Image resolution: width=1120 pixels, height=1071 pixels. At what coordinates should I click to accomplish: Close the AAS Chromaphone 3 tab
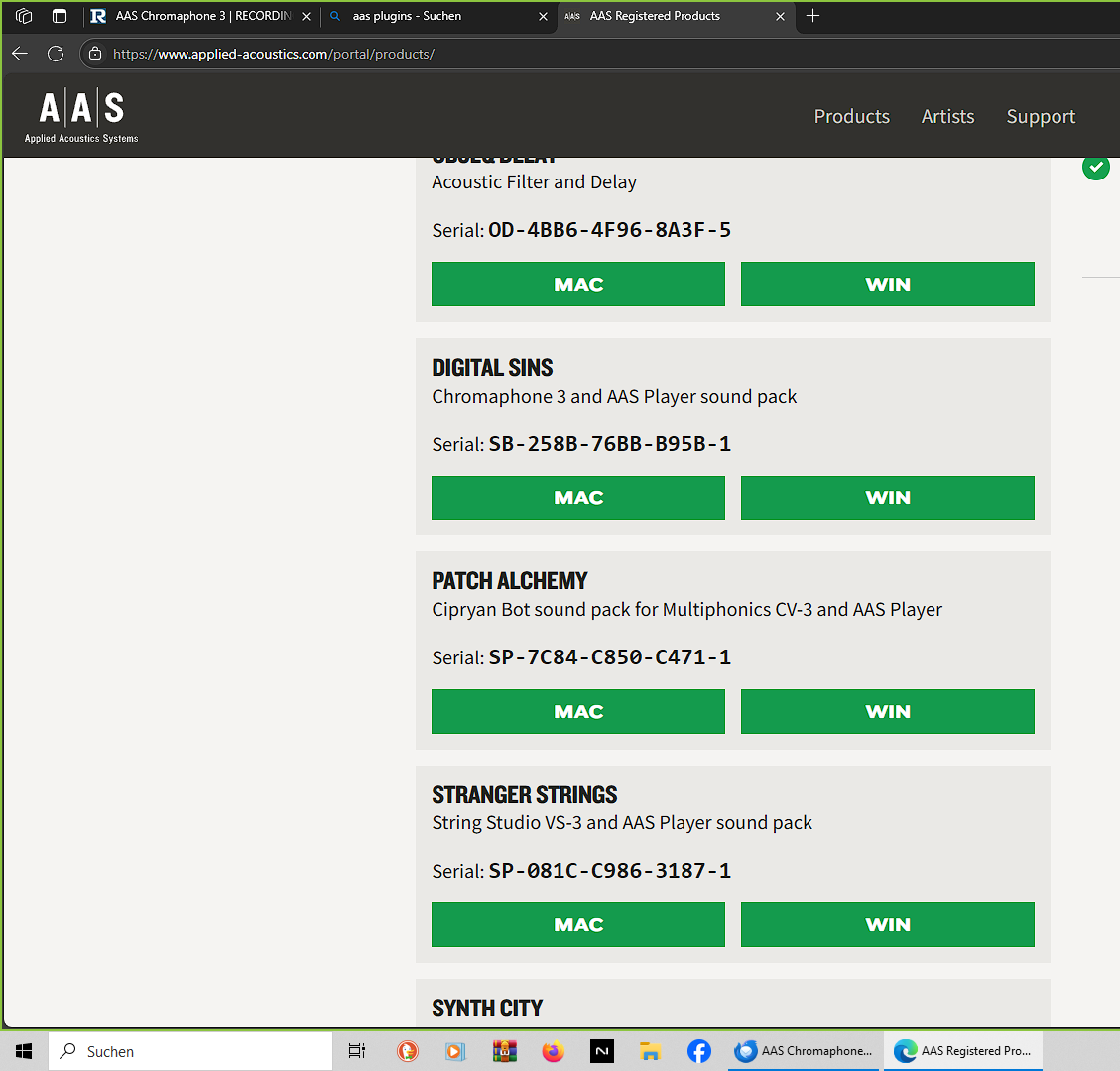pyautogui.click(x=306, y=16)
